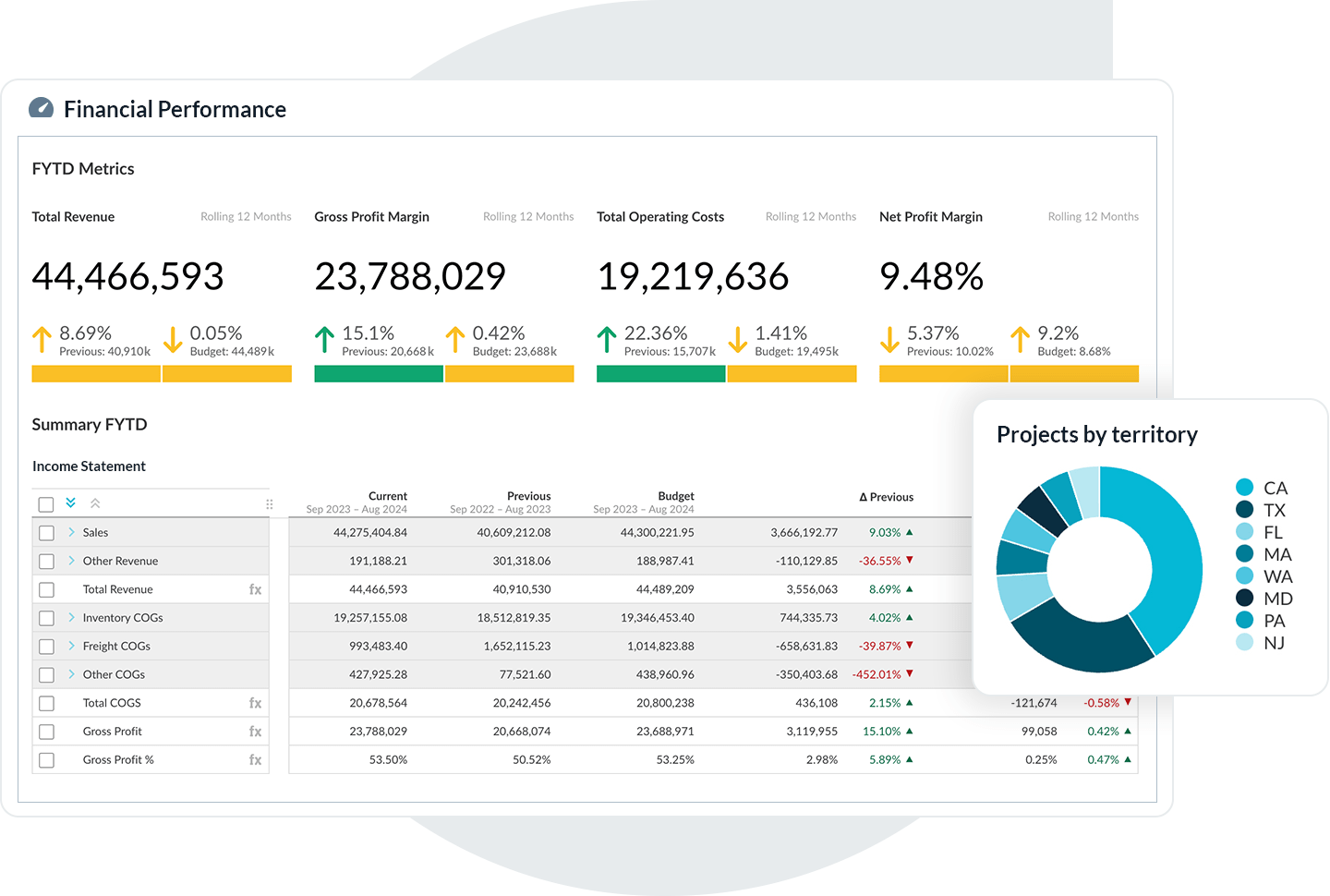Expand the Other Revenue row
Viewport: 1330px width, 896px height.
coord(73,561)
